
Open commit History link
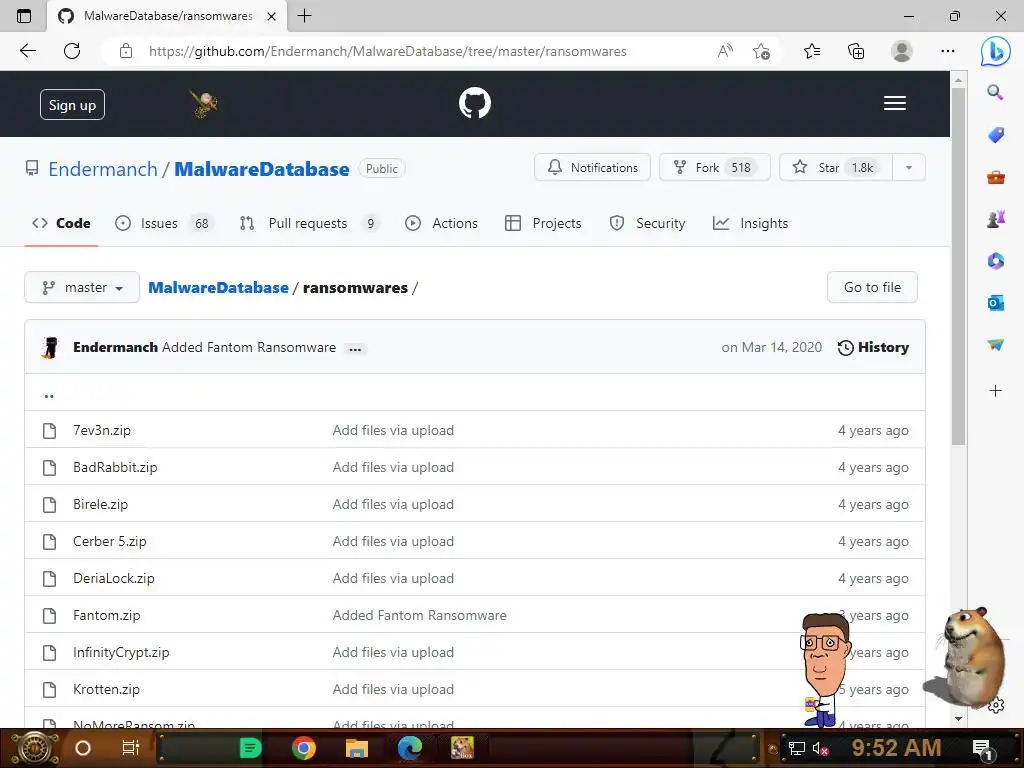873,347
